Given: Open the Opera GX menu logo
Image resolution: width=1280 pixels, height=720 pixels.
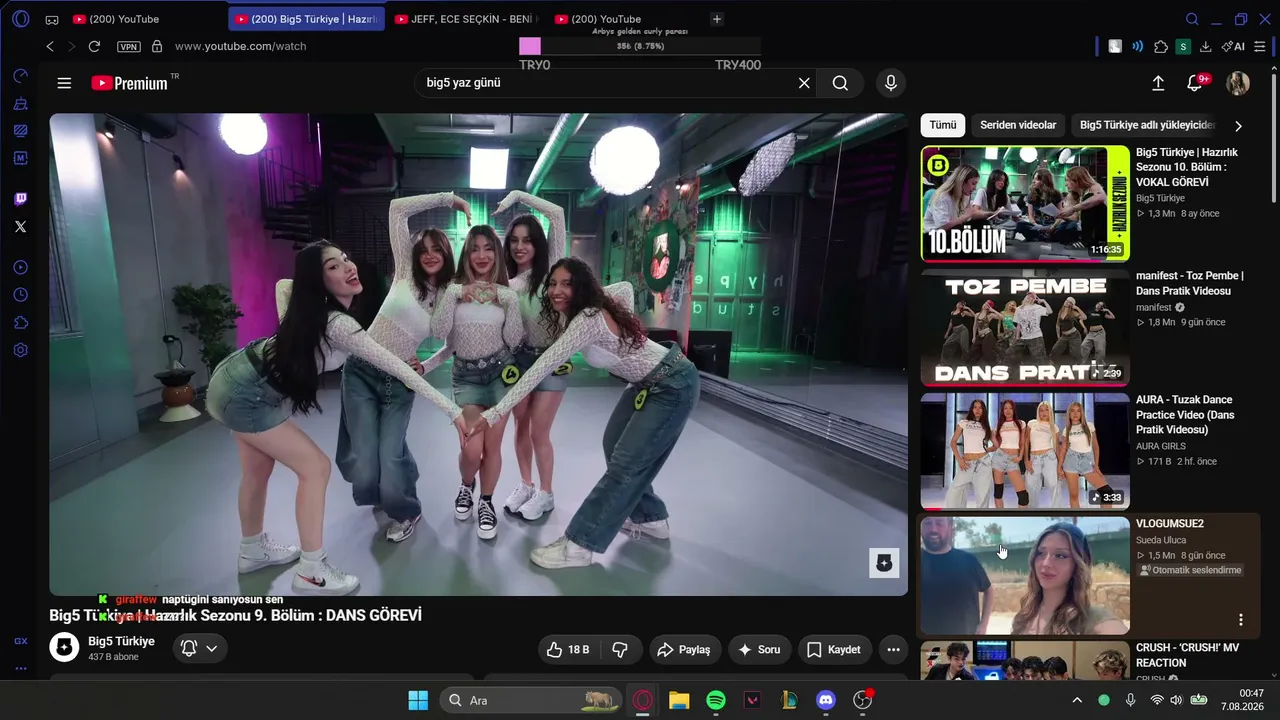Looking at the screenshot, I should point(21,19).
